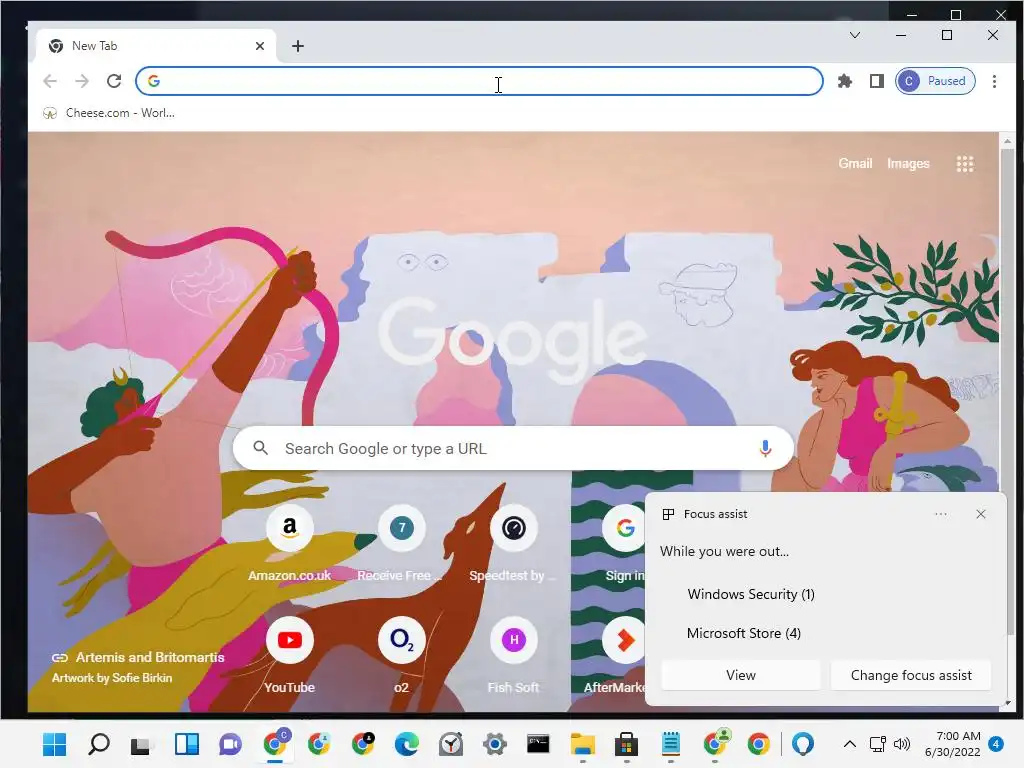Show hidden system tray icons
The image size is (1024, 768).
tap(850, 744)
